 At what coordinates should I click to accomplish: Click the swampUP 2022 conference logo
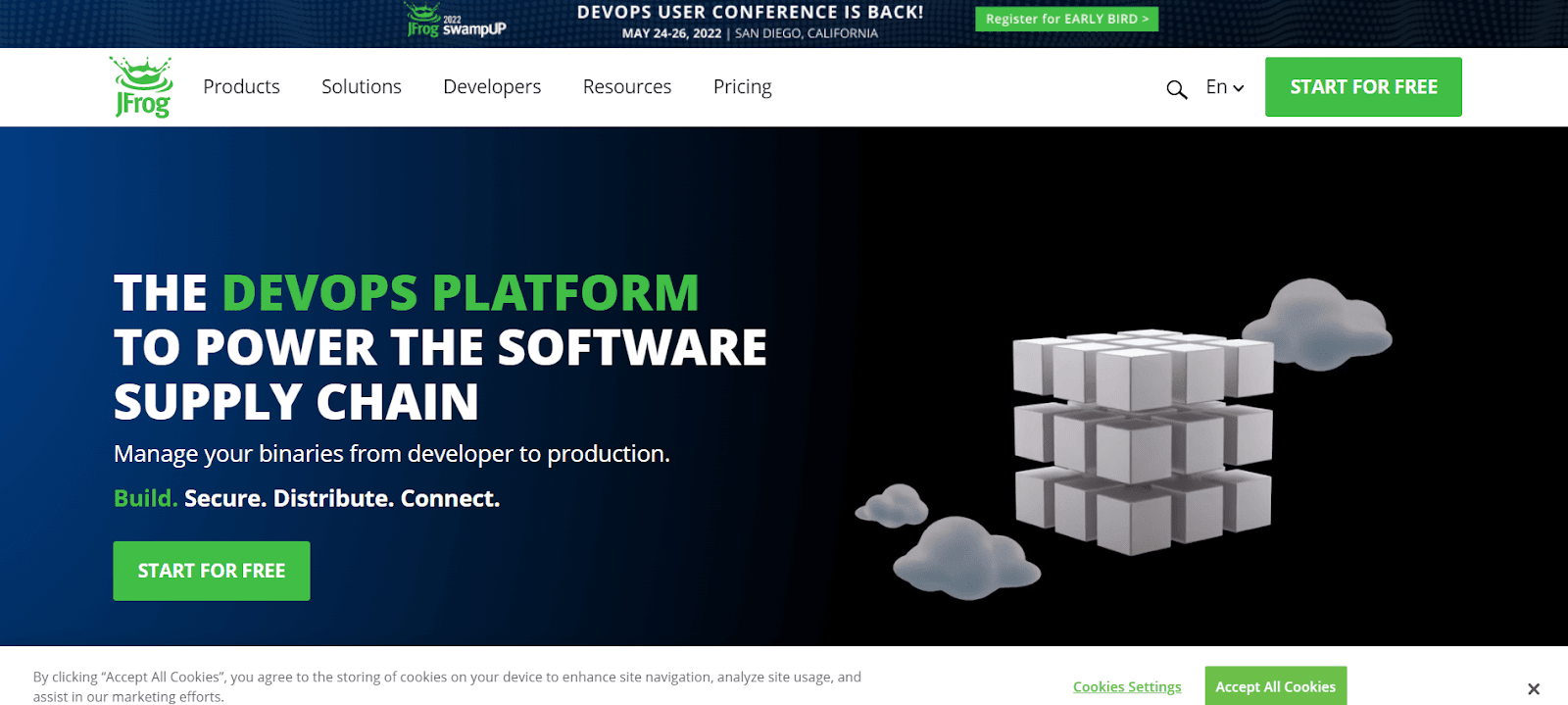click(x=456, y=21)
